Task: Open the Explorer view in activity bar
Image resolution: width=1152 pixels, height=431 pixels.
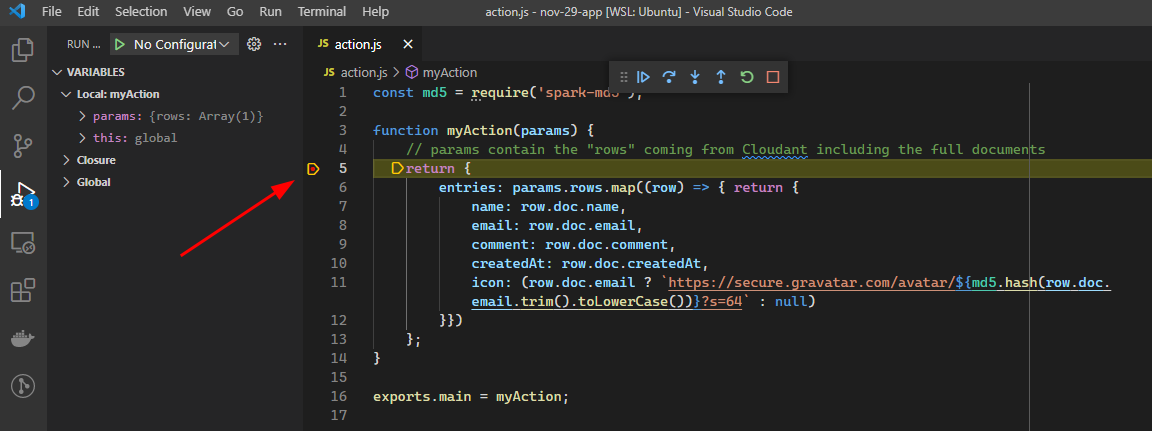Action: (x=23, y=50)
